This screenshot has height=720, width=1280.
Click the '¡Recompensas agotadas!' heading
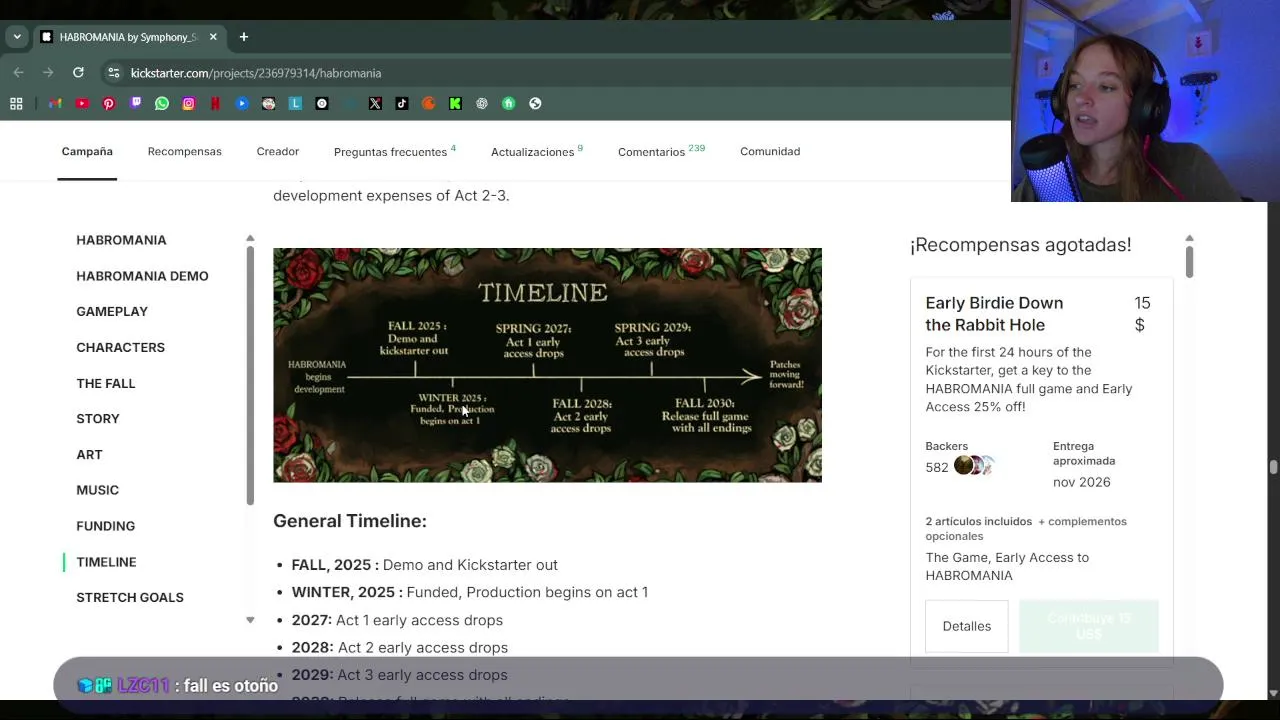[x=1020, y=245]
